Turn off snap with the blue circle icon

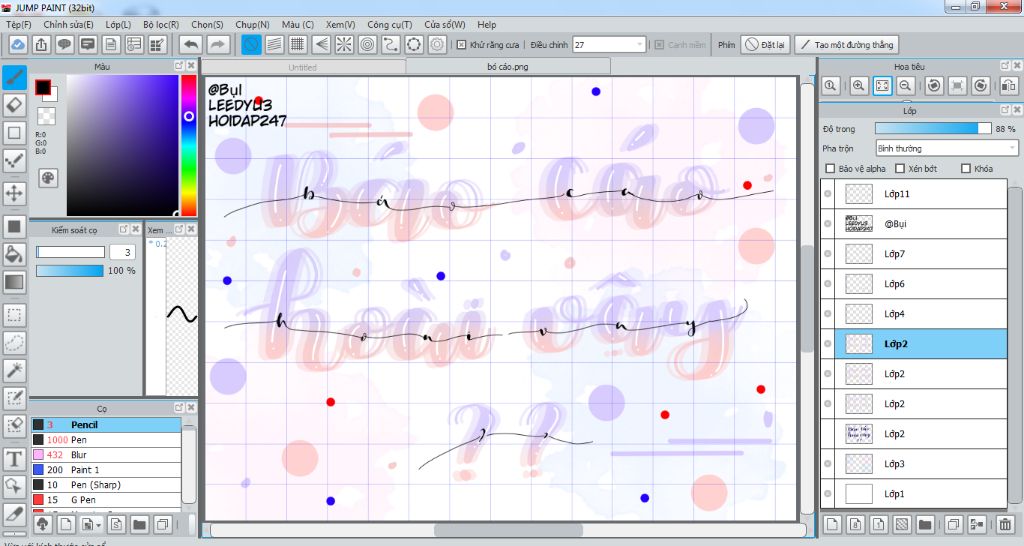[x=251, y=44]
